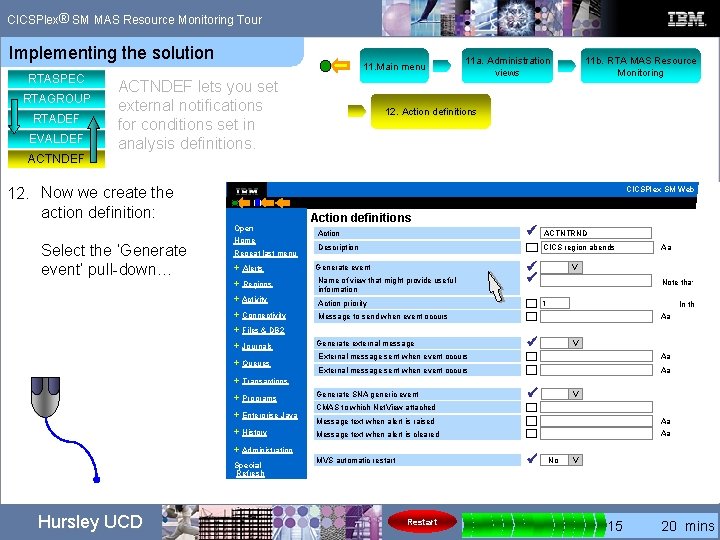Click the RTASPEC block
The width and height of the screenshot is (720, 540).
[56, 79]
